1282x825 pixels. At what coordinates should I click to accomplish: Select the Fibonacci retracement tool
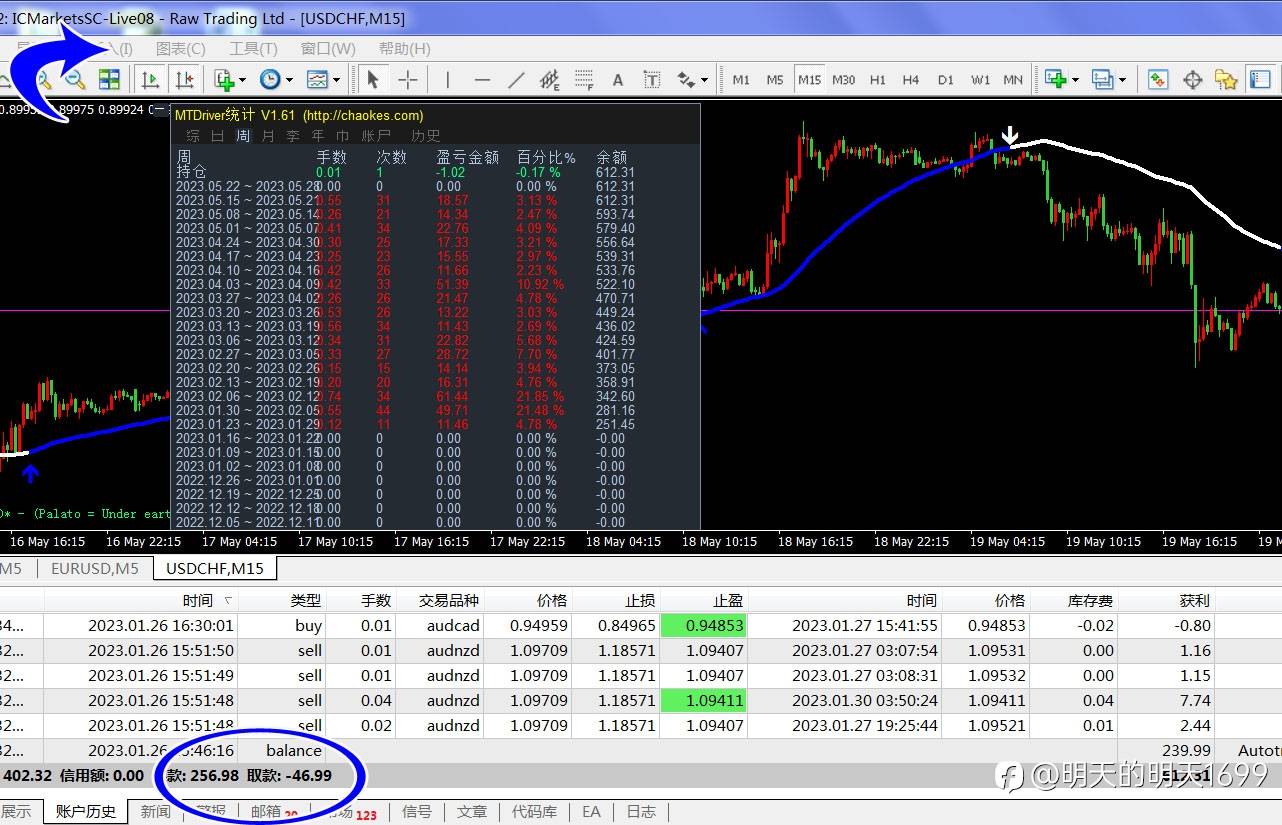584,80
